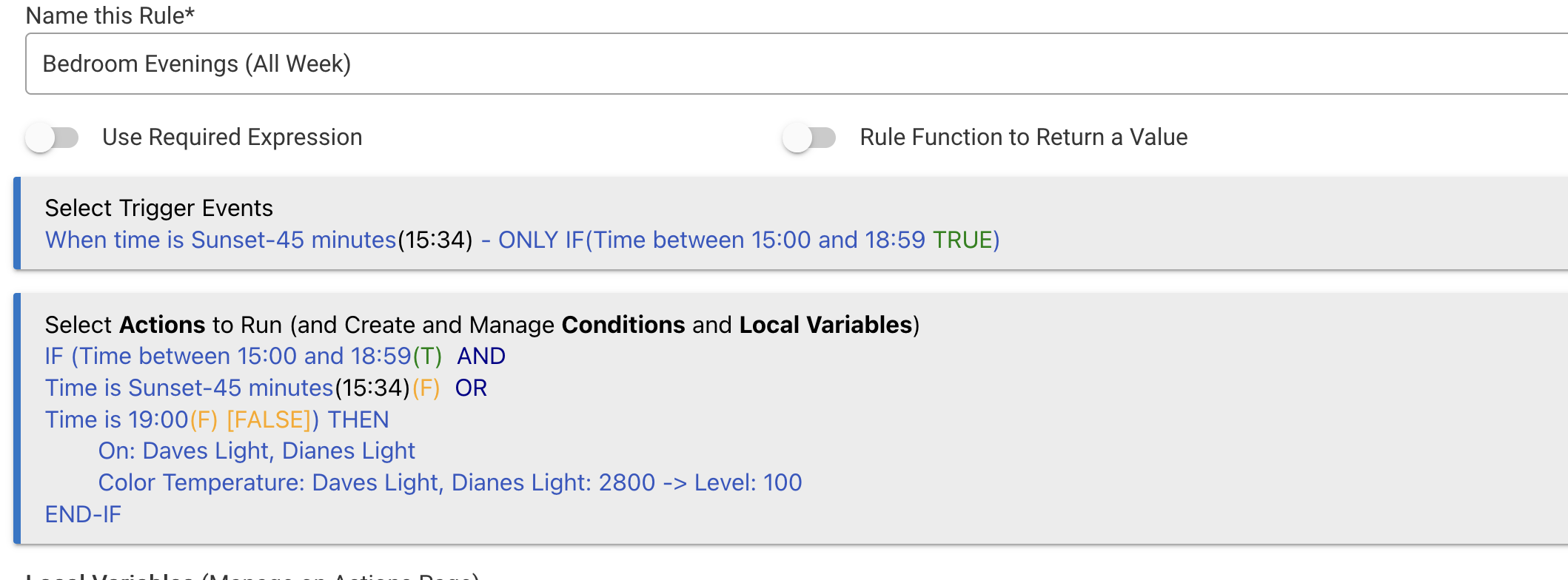Enable the Use Required Expression switch
This screenshot has height=580, width=1568.
click(x=52, y=138)
